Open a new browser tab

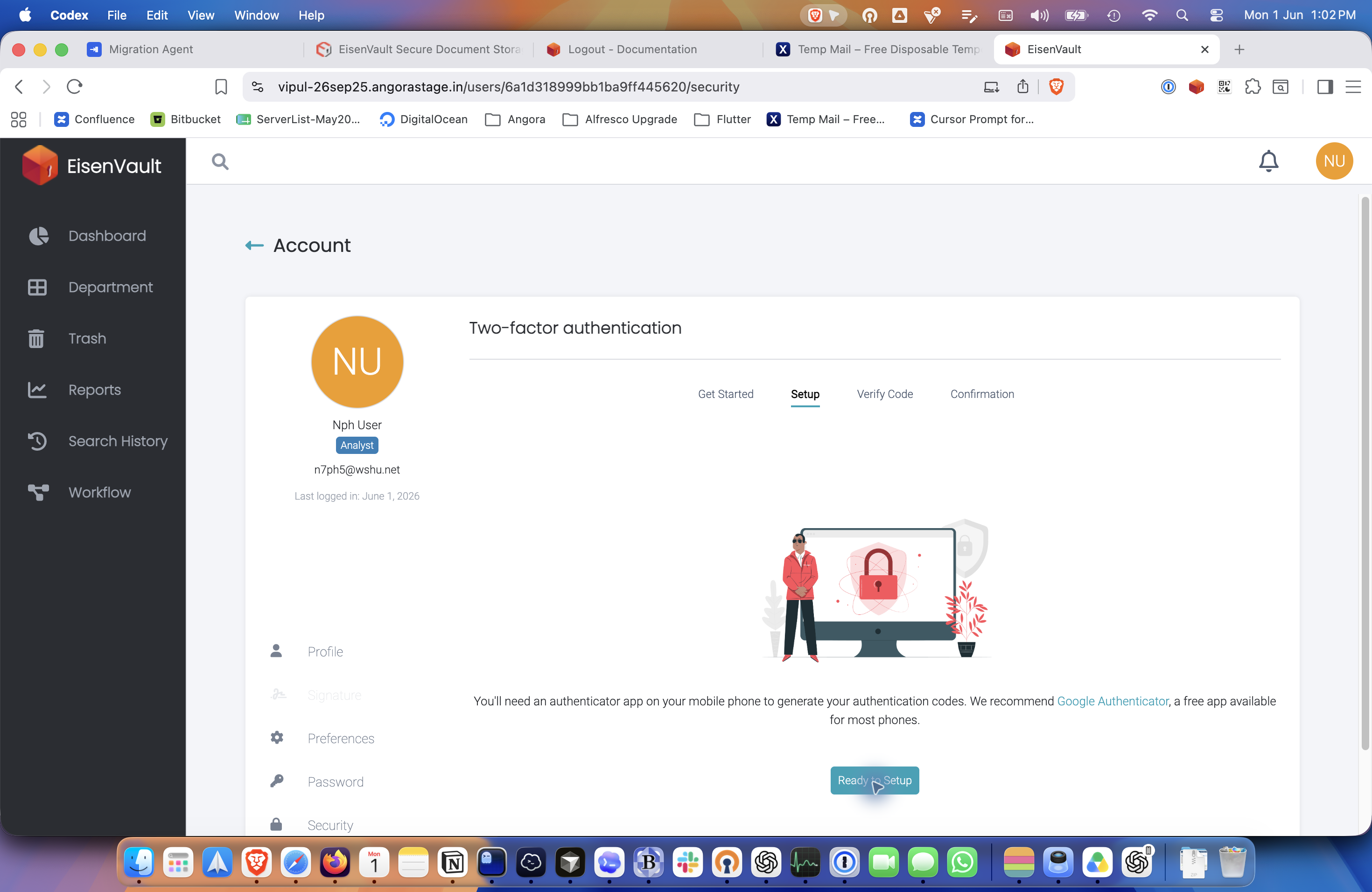tap(1239, 49)
